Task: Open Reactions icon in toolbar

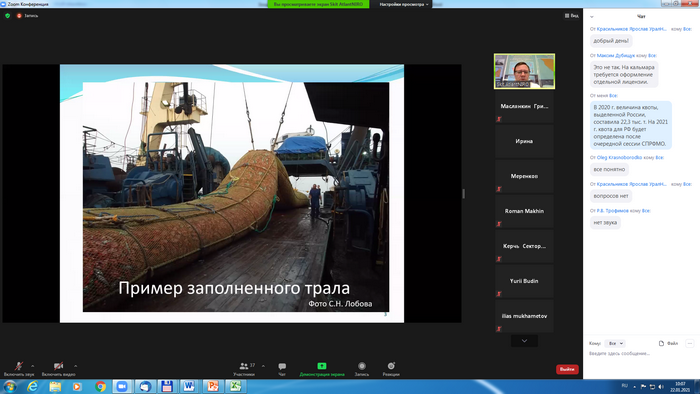Action: pos(391,366)
